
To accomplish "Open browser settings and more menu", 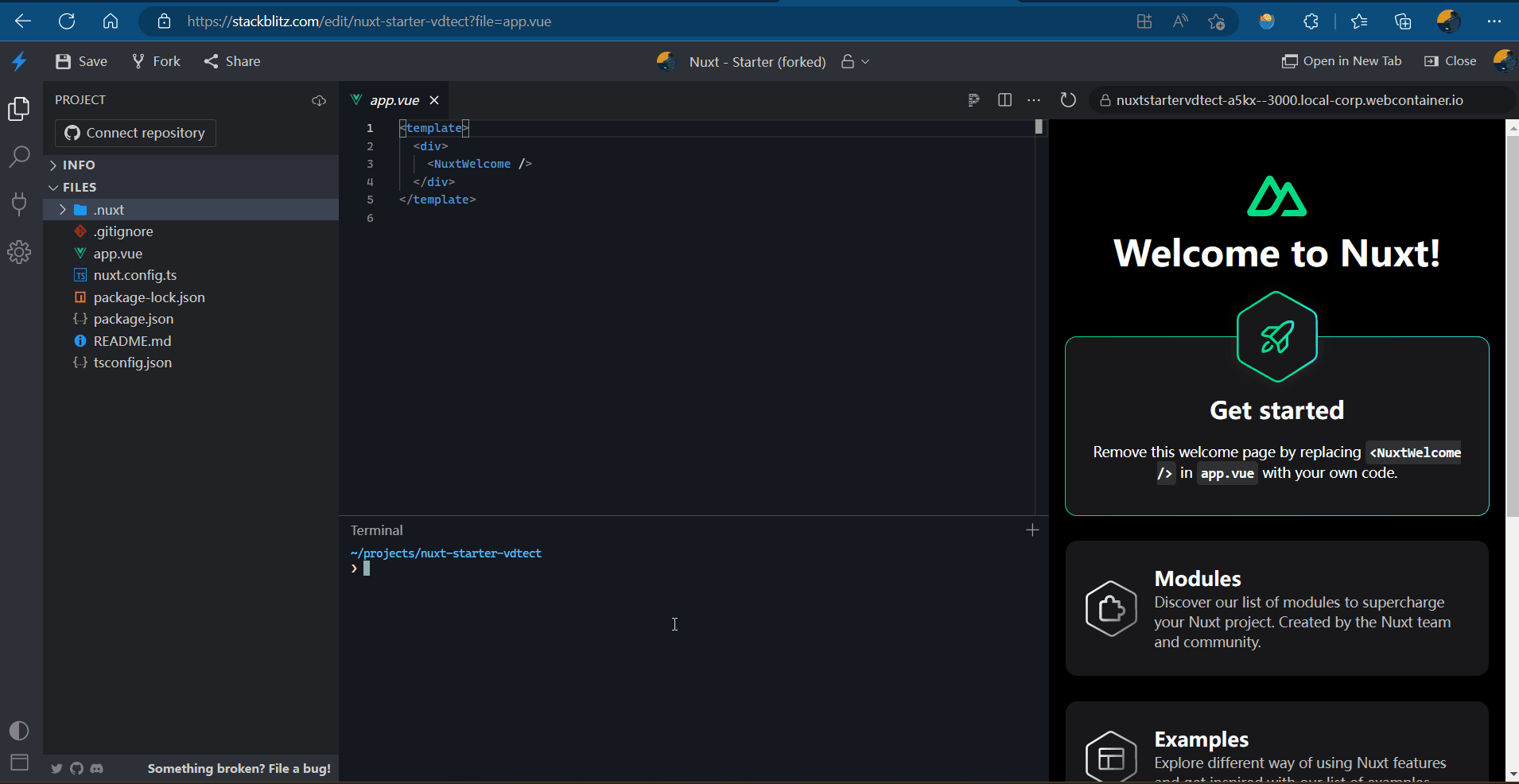I will [x=1494, y=21].
